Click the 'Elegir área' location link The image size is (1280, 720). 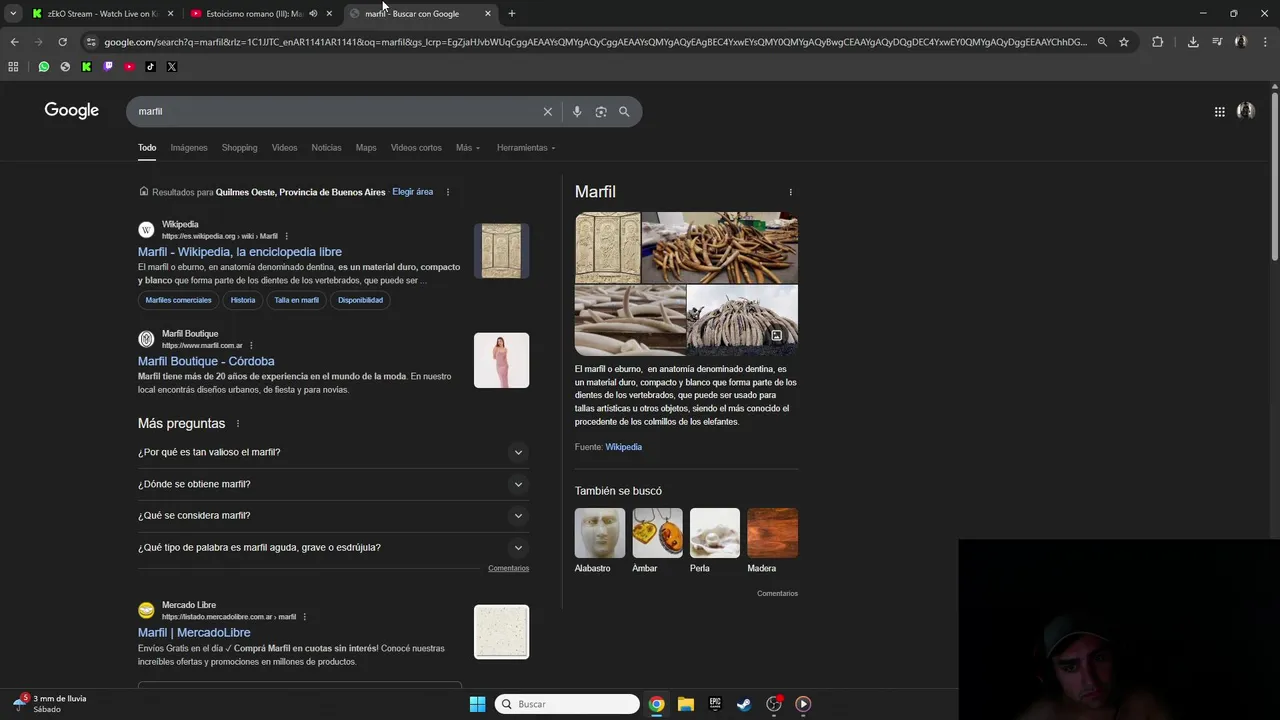tap(412, 192)
